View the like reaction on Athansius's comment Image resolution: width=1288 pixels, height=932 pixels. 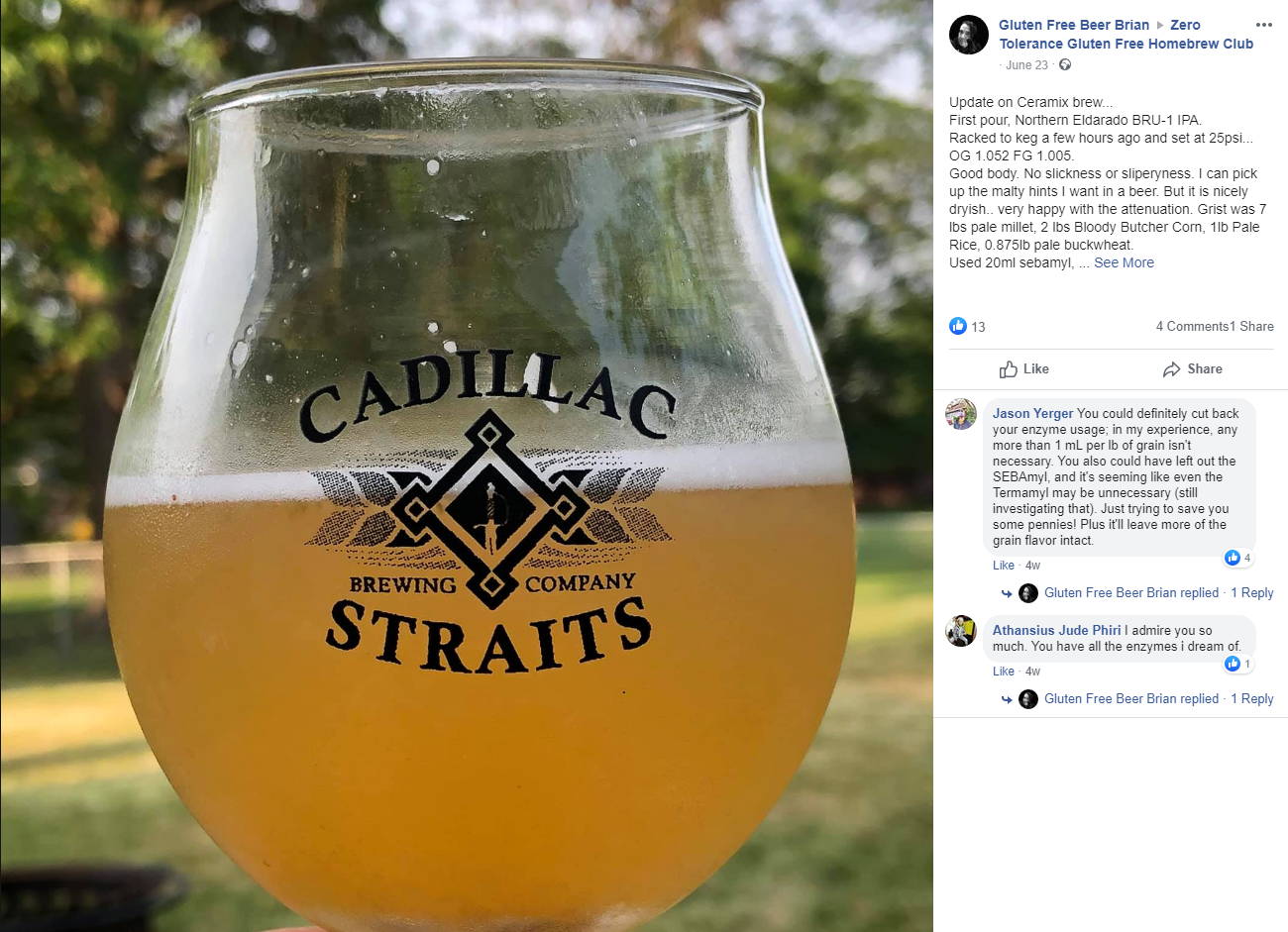pyautogui.click(x=1238, y=664)
